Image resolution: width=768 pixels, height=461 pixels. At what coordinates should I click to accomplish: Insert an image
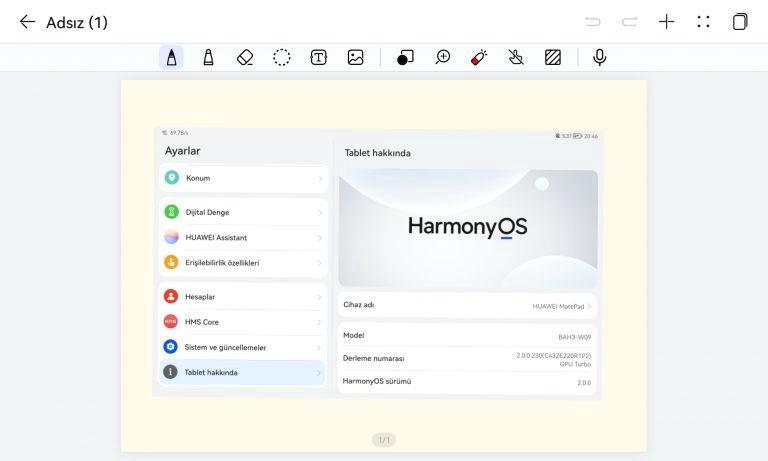tap(356, 57)
